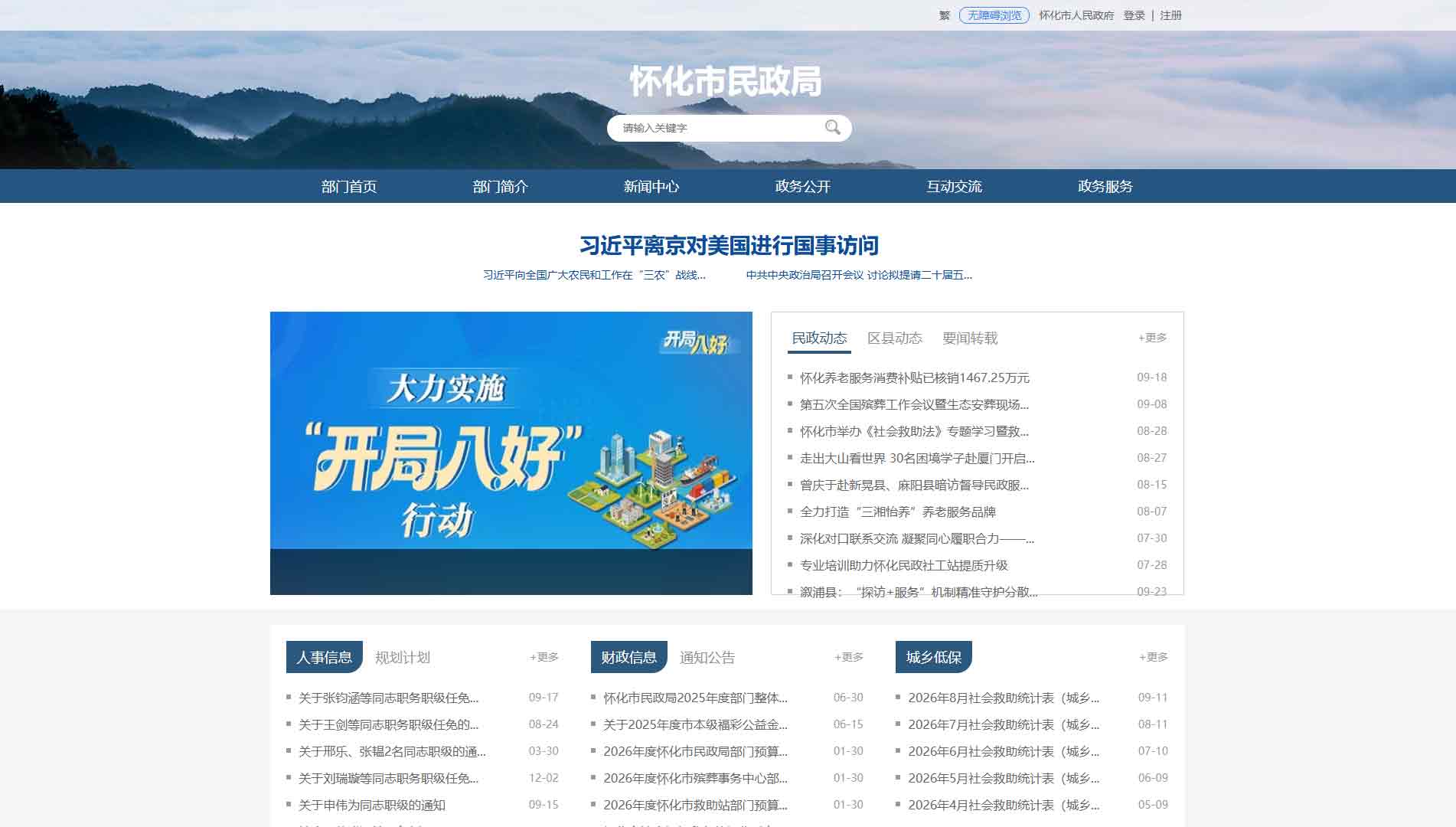Switch to 要闻转载 tab
Screen dimensions: 1456x827
click(970, 338)
